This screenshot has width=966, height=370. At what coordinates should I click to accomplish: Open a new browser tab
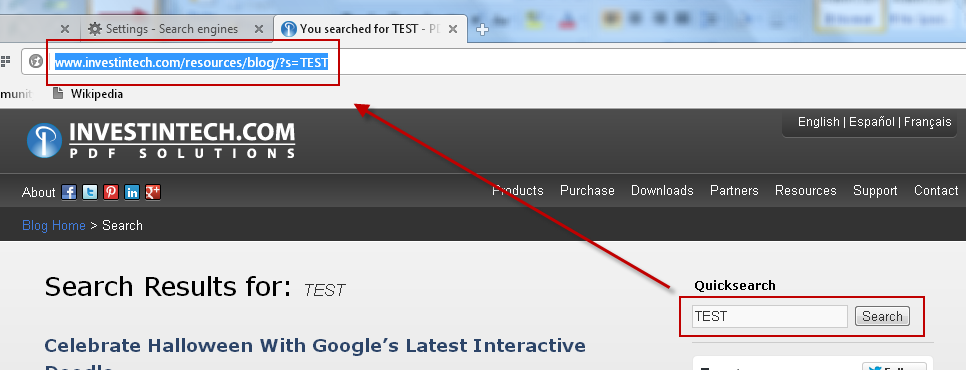(482, 29)
